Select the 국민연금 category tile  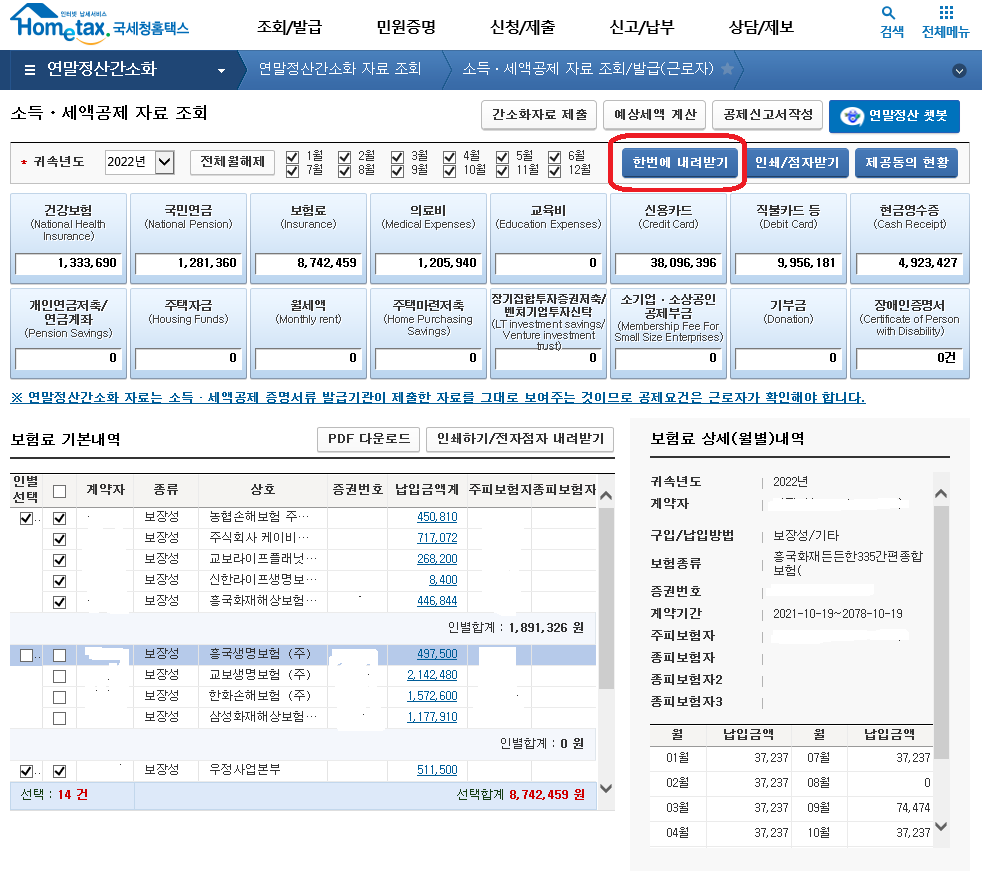click(189, 239)
